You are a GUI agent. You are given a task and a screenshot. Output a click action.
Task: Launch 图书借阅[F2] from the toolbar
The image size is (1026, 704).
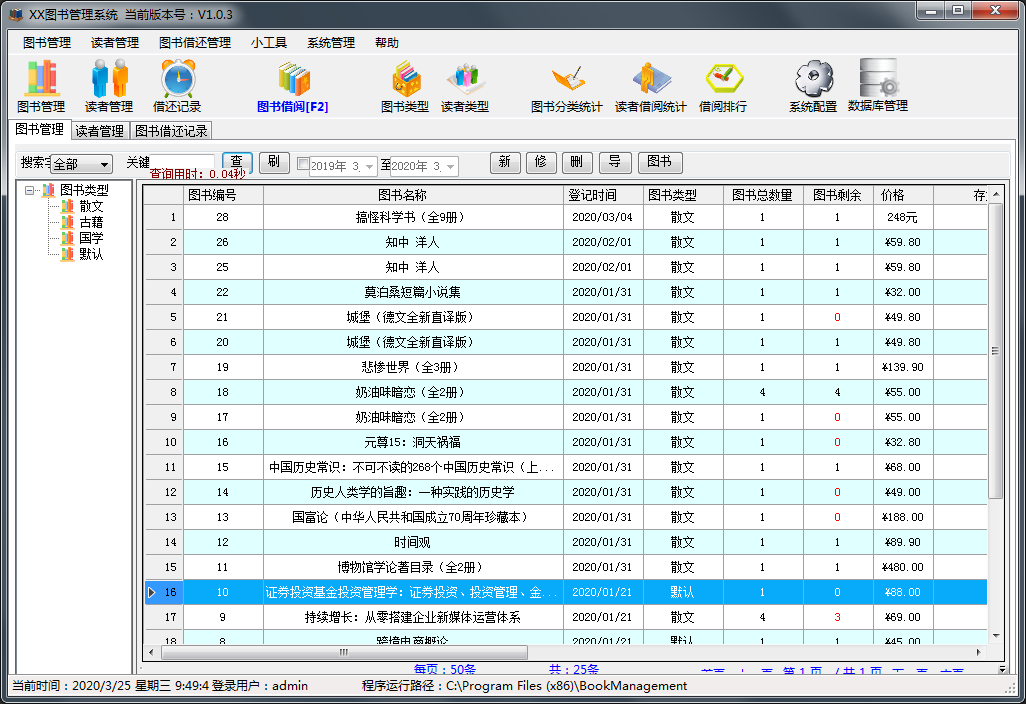tap(292, 87)
